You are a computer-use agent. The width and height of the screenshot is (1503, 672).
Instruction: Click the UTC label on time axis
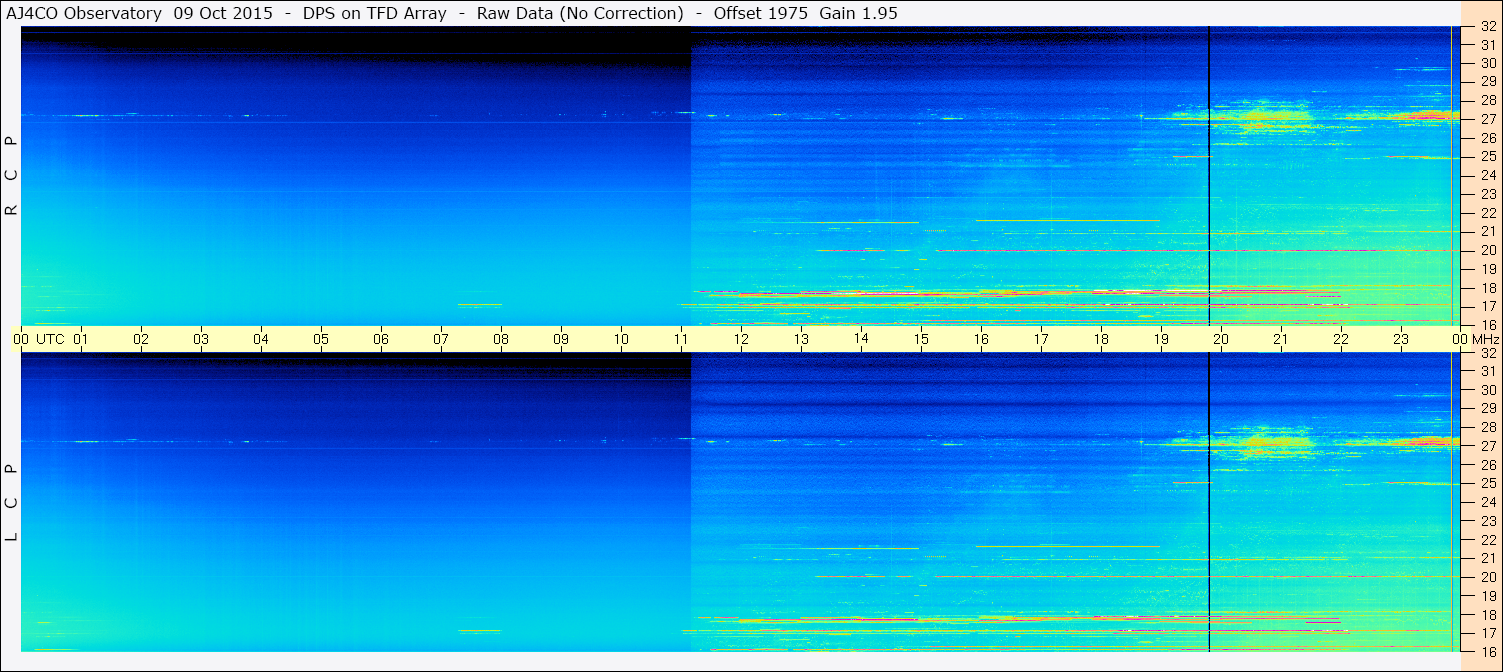[50, 339]
